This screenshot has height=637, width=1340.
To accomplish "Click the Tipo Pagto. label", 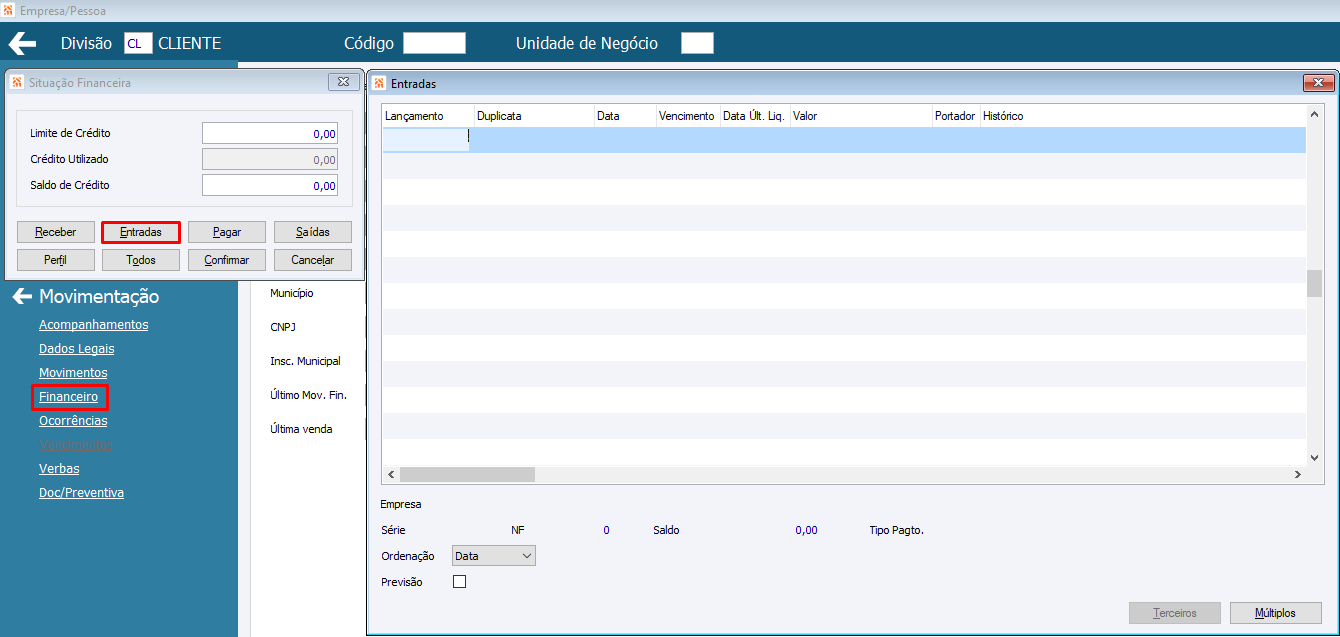I will [897, 530].
